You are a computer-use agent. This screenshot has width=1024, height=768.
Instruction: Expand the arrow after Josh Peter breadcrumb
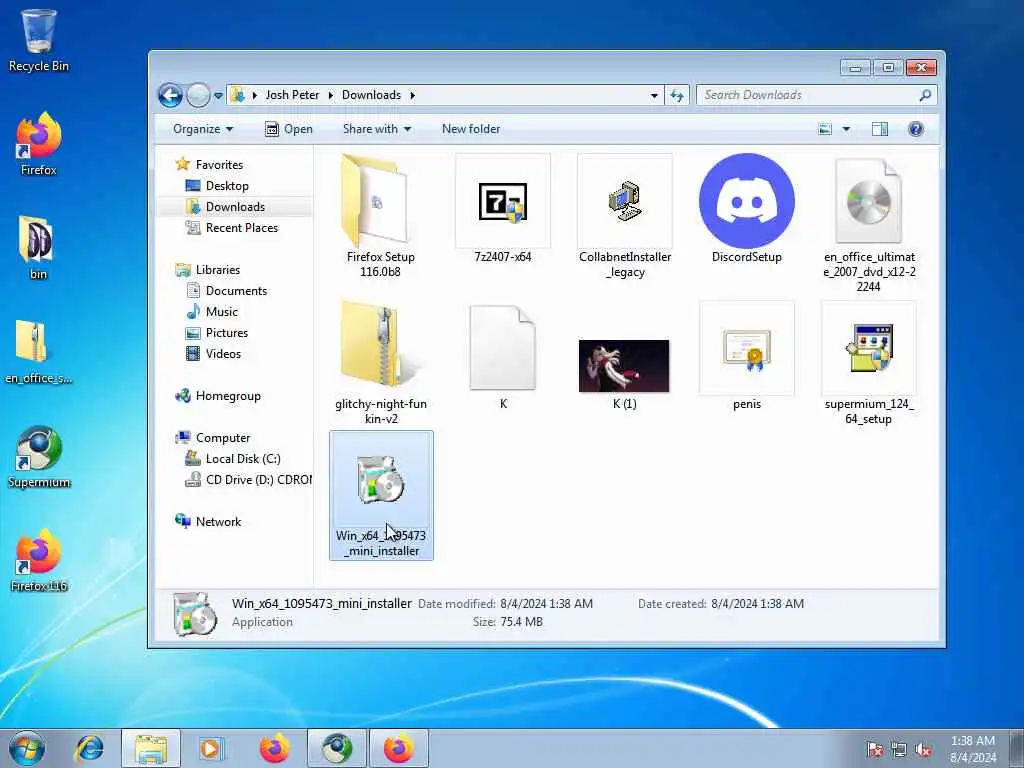(x=330, y=95)
